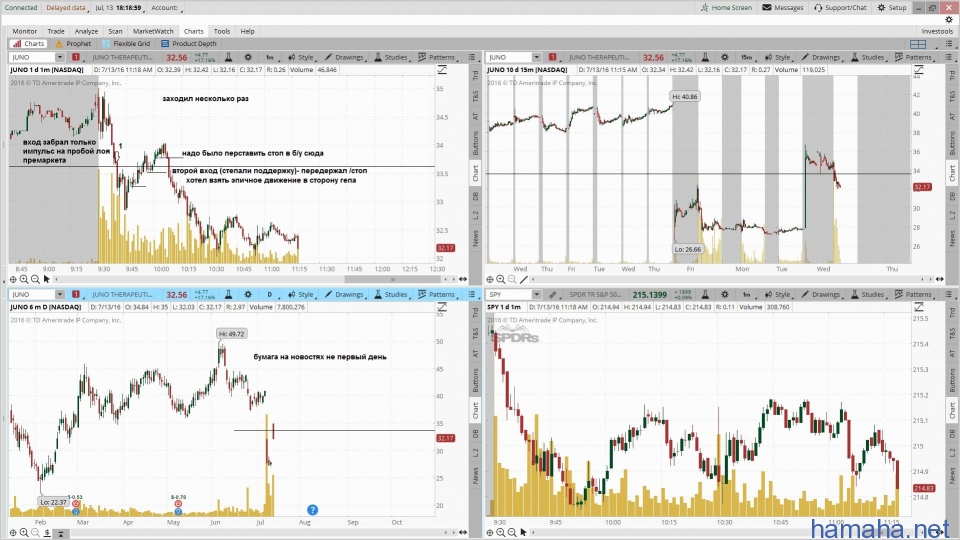Zoom out below the JUNO daily chart
960x540 pixels.
[x=35, y=533]
